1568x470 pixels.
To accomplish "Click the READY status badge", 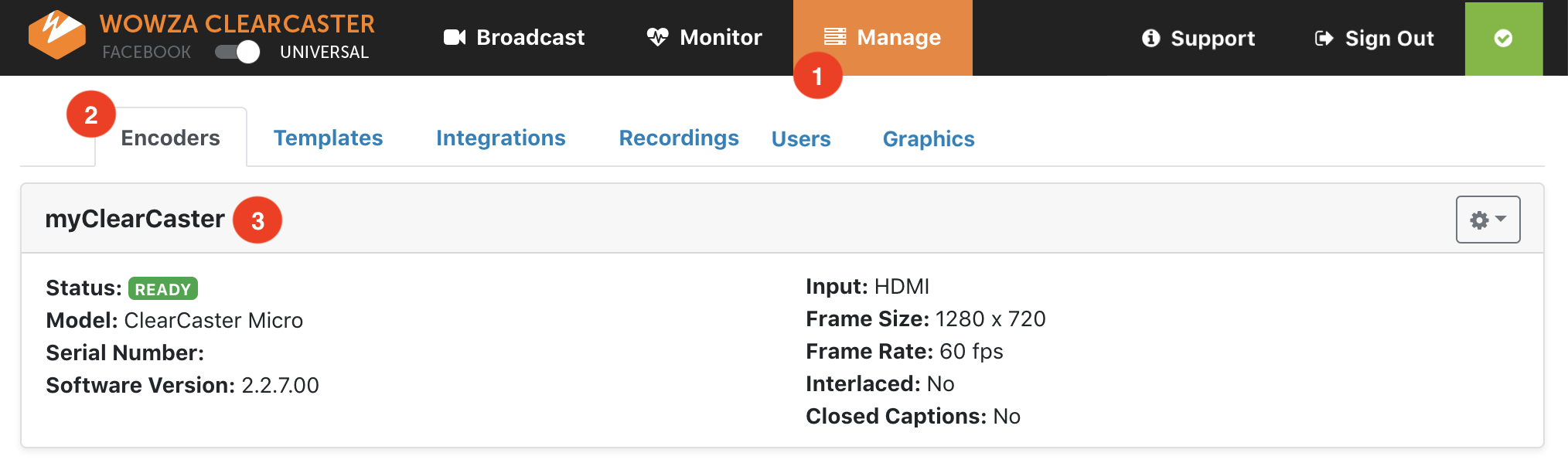I will tap(162, 288).
